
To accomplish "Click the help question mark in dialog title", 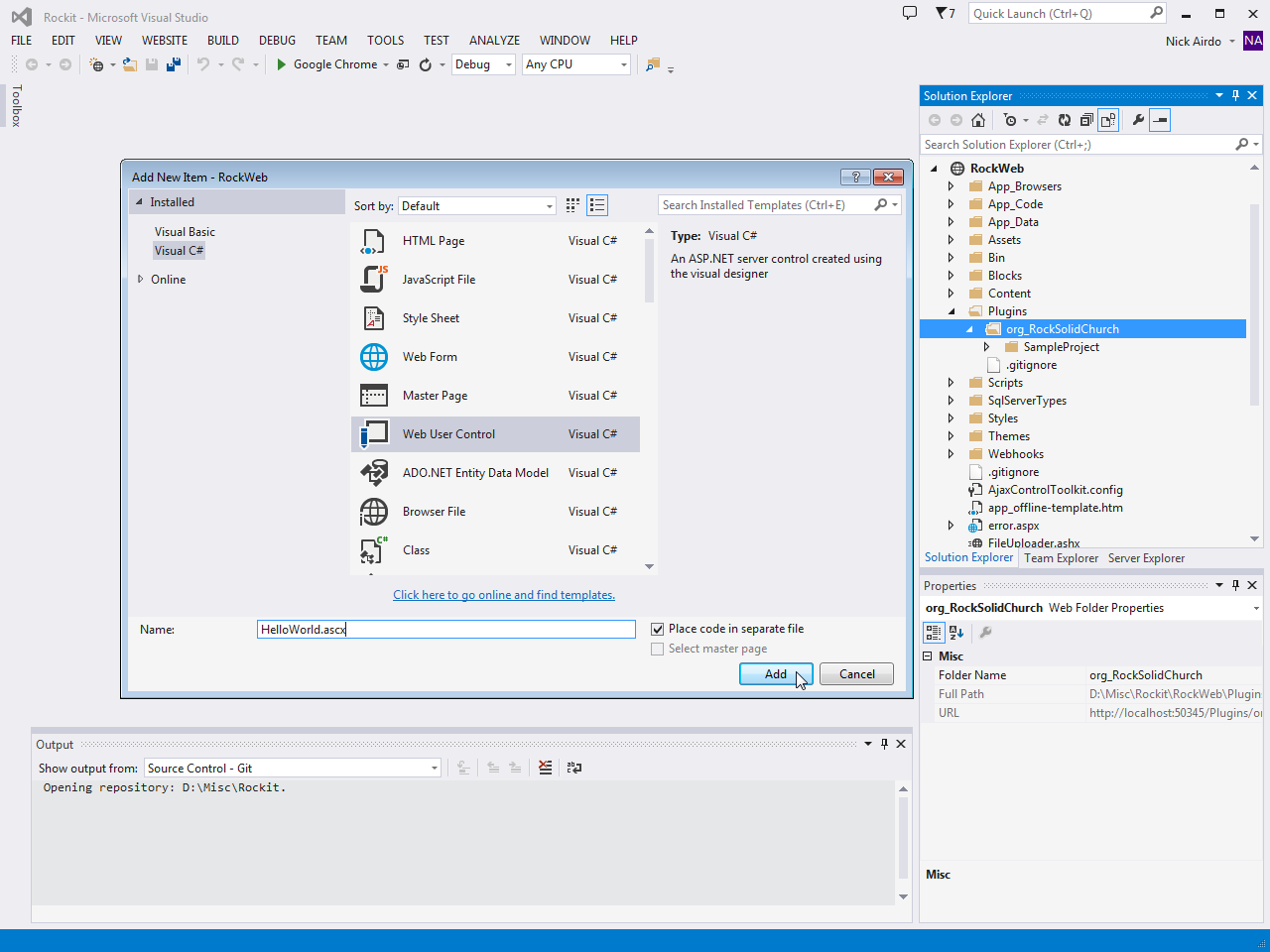I will point(855,177).
